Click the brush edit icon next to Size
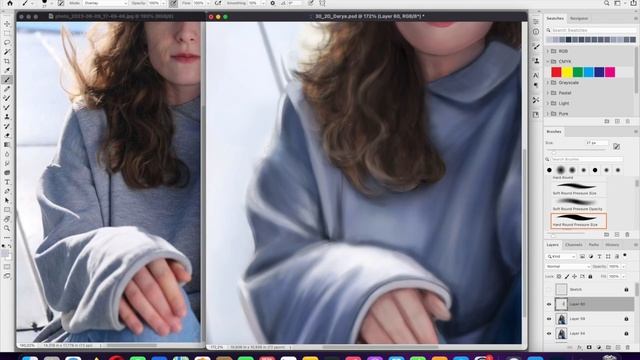The width and height of the screenshot is (640, 360). (x=616, y=146)
